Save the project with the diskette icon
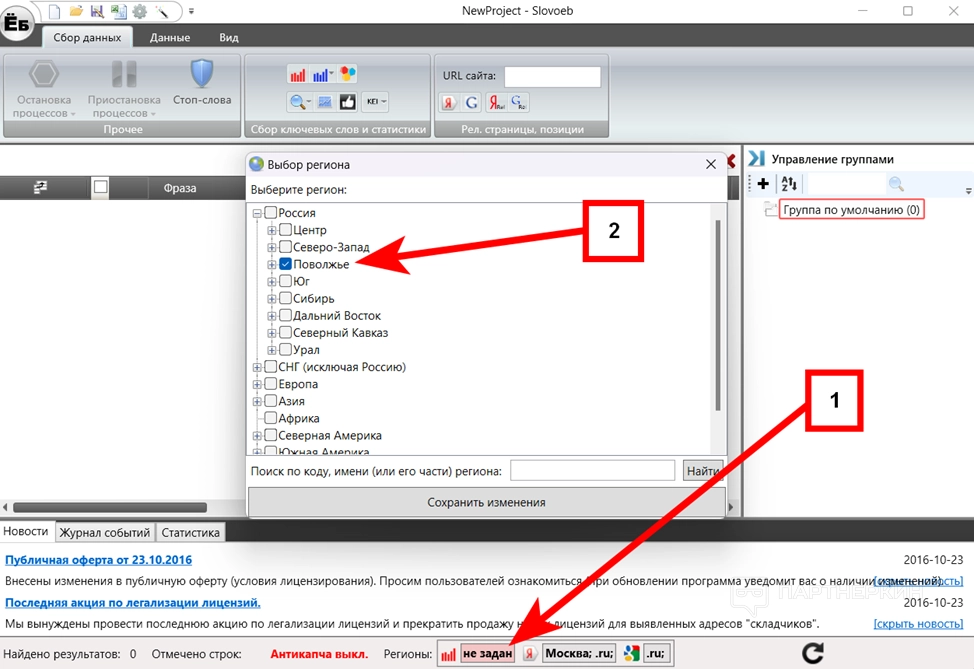This screenshot has height=669, width=974. point(97,11)
